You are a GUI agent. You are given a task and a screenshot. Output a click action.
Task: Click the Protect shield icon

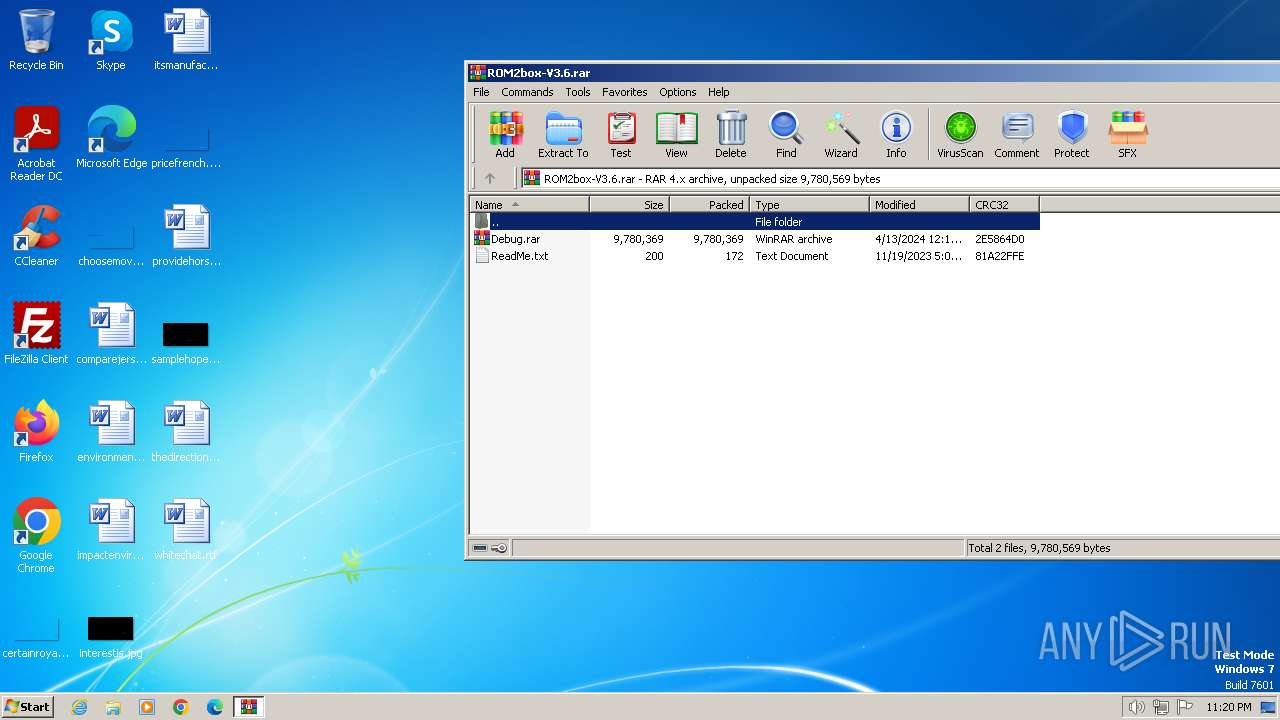point(1072,135)
